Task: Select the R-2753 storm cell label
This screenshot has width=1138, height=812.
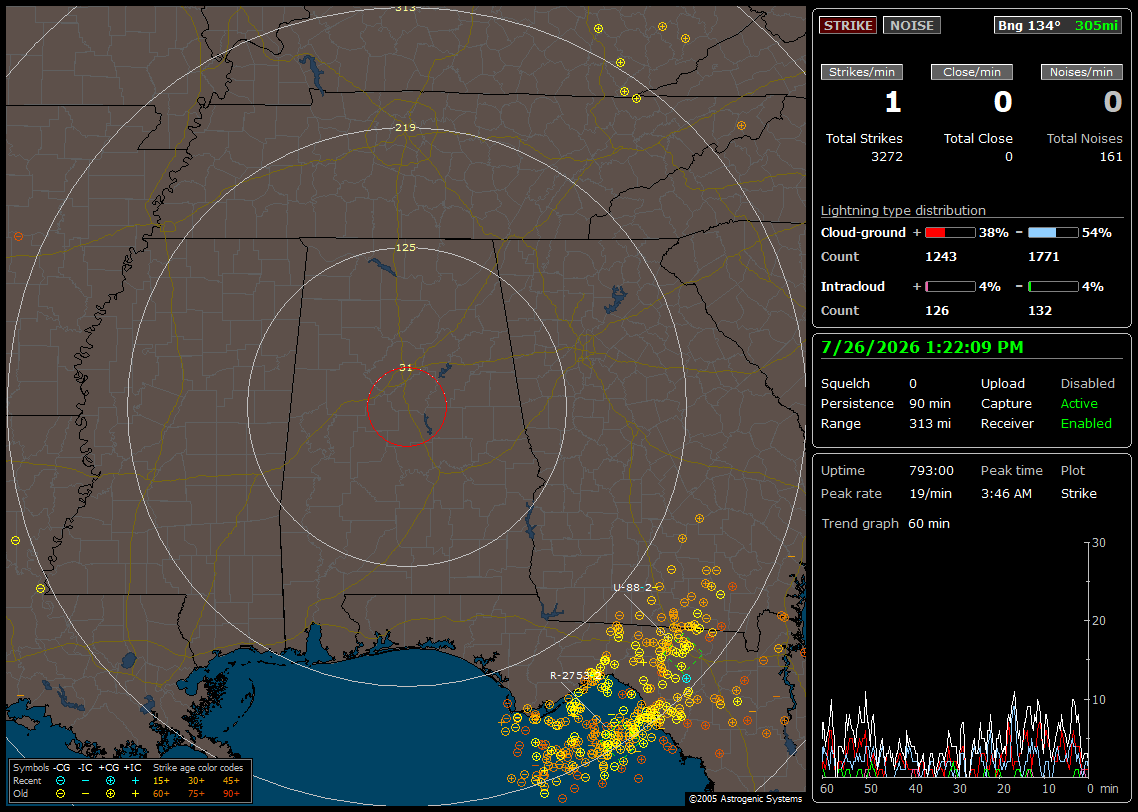Action: (x=570, y=676)
